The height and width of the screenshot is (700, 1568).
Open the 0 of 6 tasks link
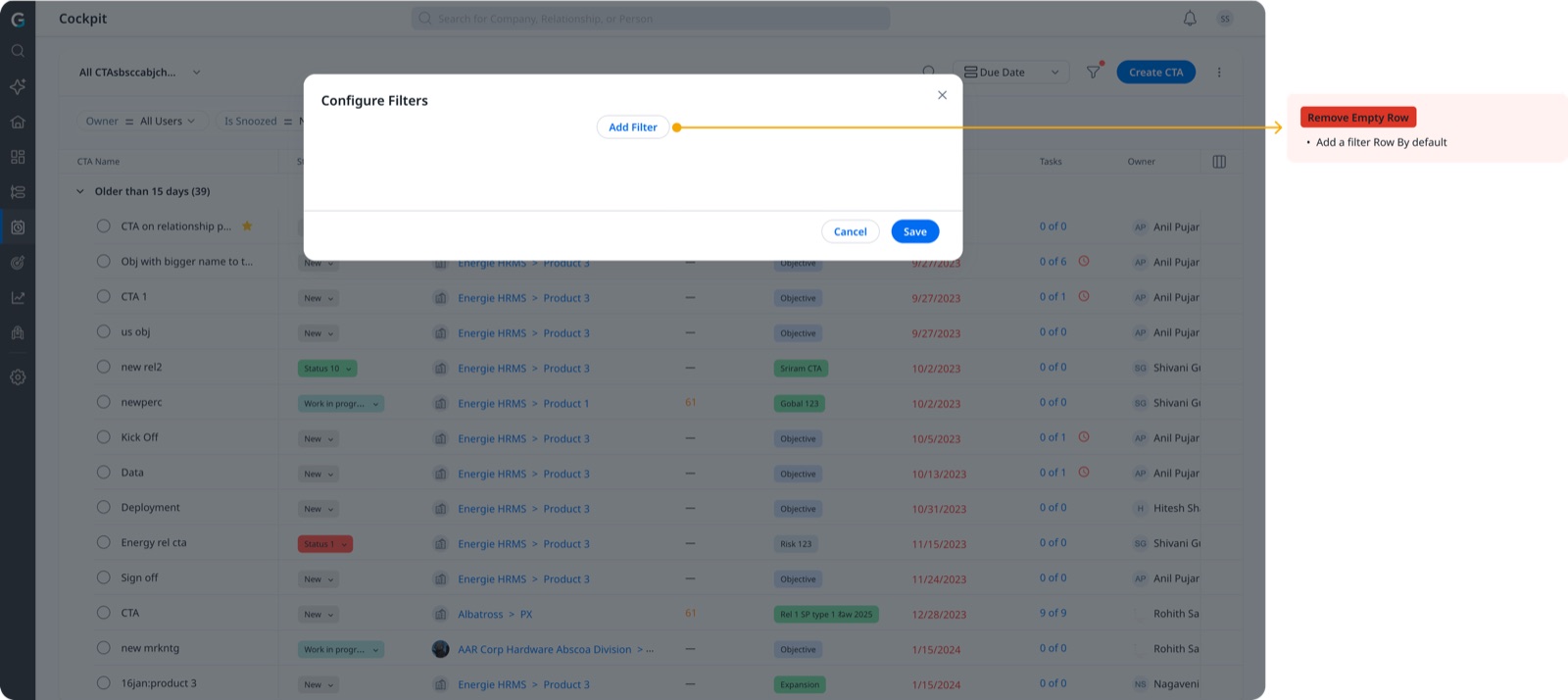1053,262
